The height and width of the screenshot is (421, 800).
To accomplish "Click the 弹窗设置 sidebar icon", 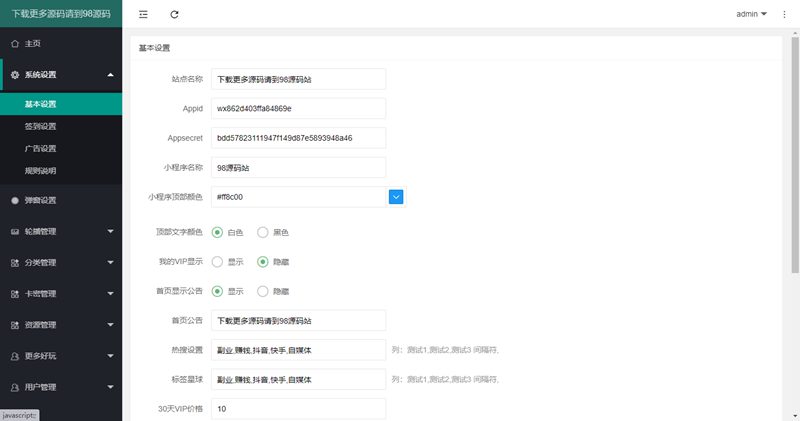I will click(x=14, y=200).
